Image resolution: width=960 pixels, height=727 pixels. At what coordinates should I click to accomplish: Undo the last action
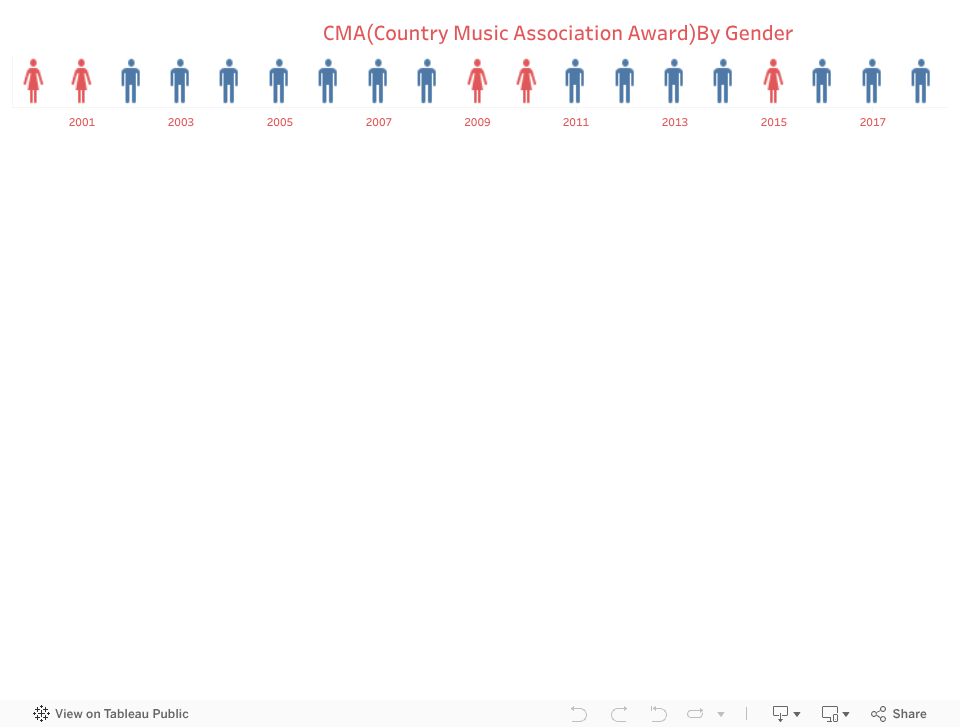pyautogui.click(x=579, y=714)
